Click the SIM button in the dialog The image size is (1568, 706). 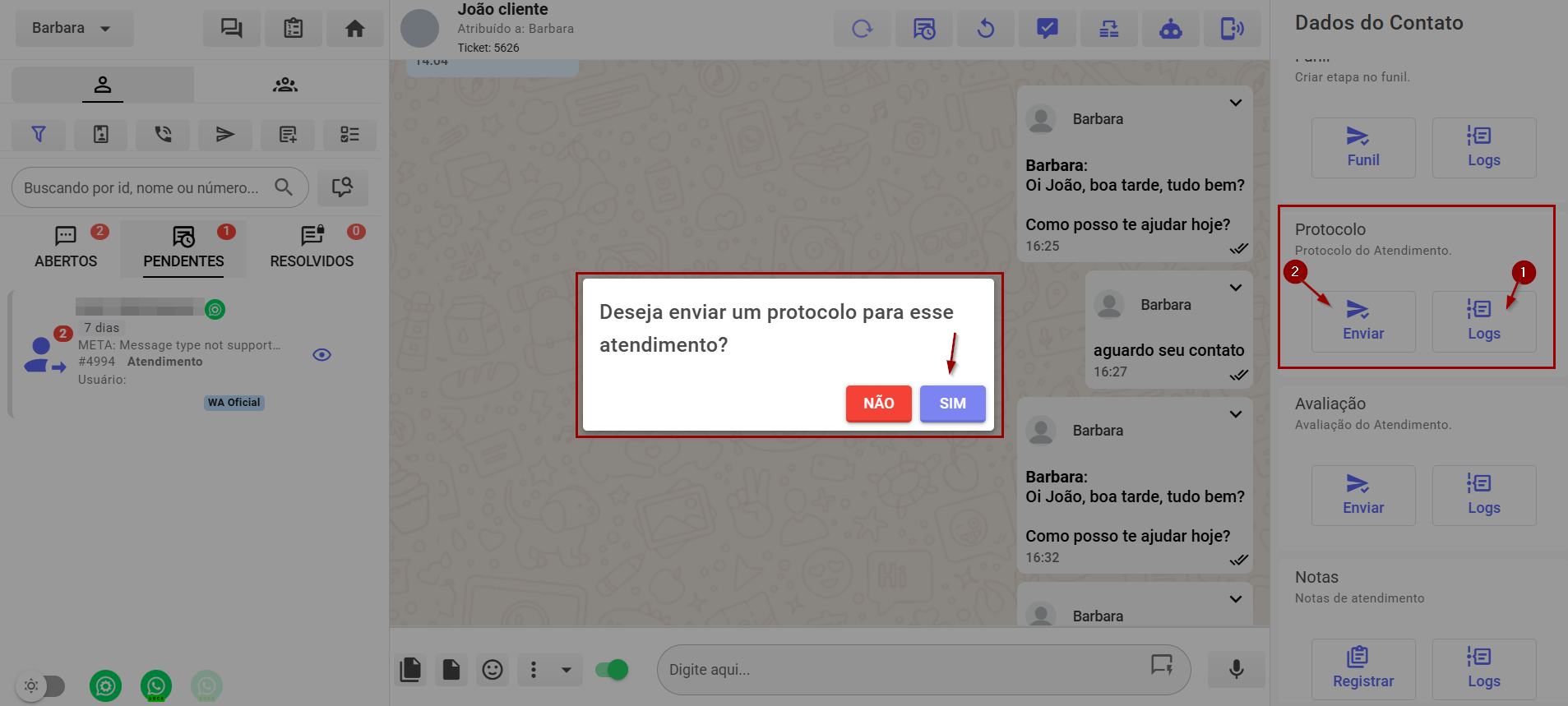[x=952, y=404]
